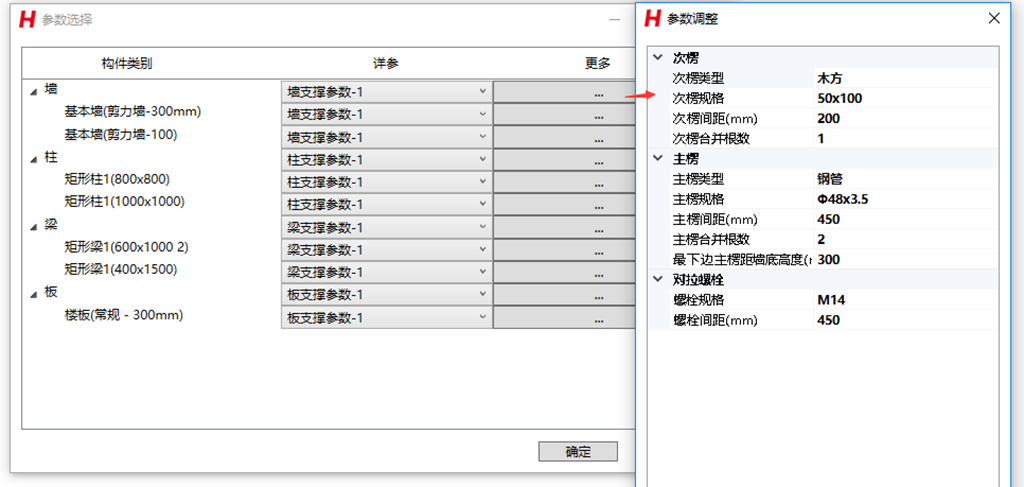Click more button for 矩形柱1(1000x1000)
1024x487 pixels.
pyautogui.click(x=564, y=205)
